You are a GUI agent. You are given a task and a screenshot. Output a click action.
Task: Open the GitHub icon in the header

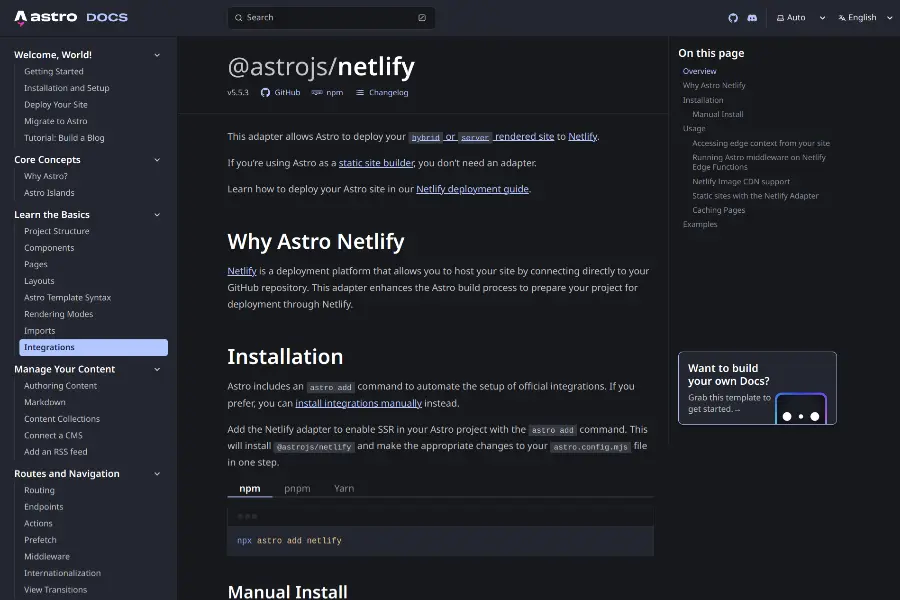[733, 18]
